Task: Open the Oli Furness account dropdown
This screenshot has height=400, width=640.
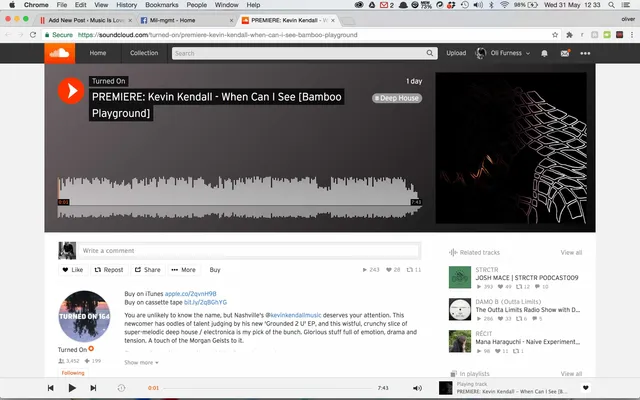Action: [x=502, y=53]
